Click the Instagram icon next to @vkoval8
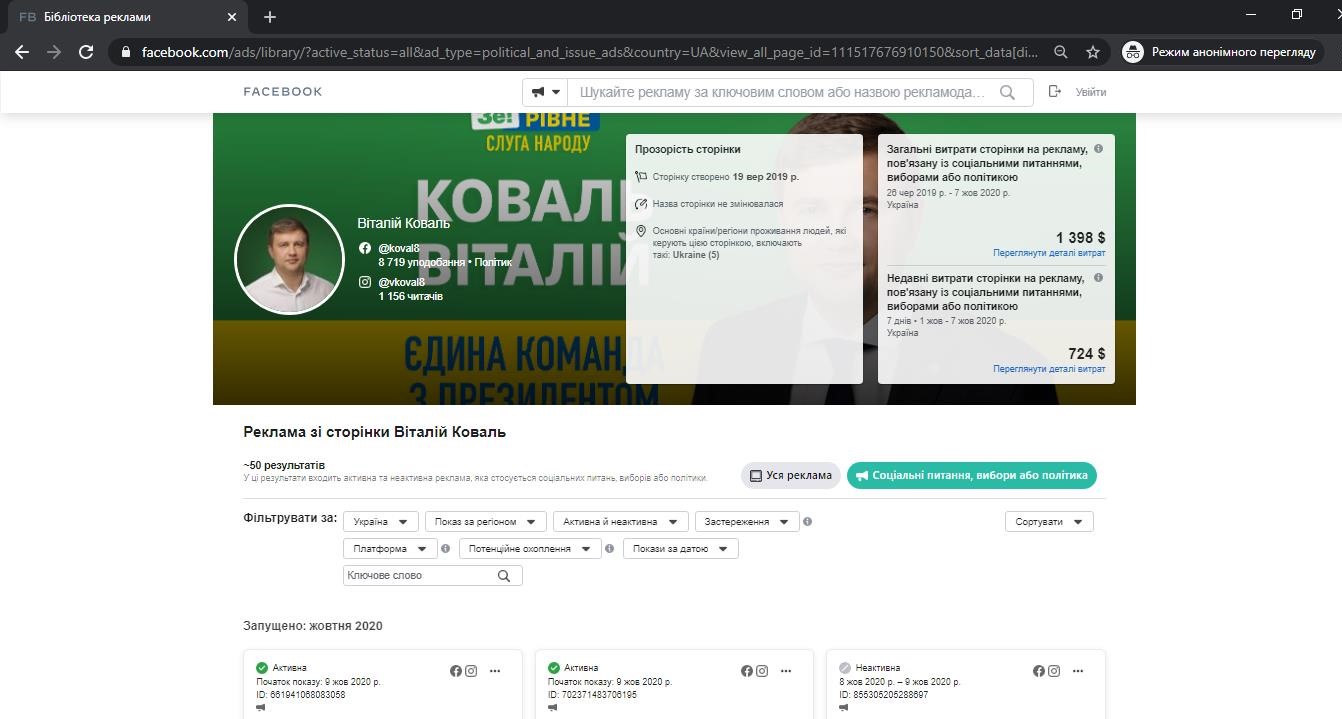 tap(365, 282)
